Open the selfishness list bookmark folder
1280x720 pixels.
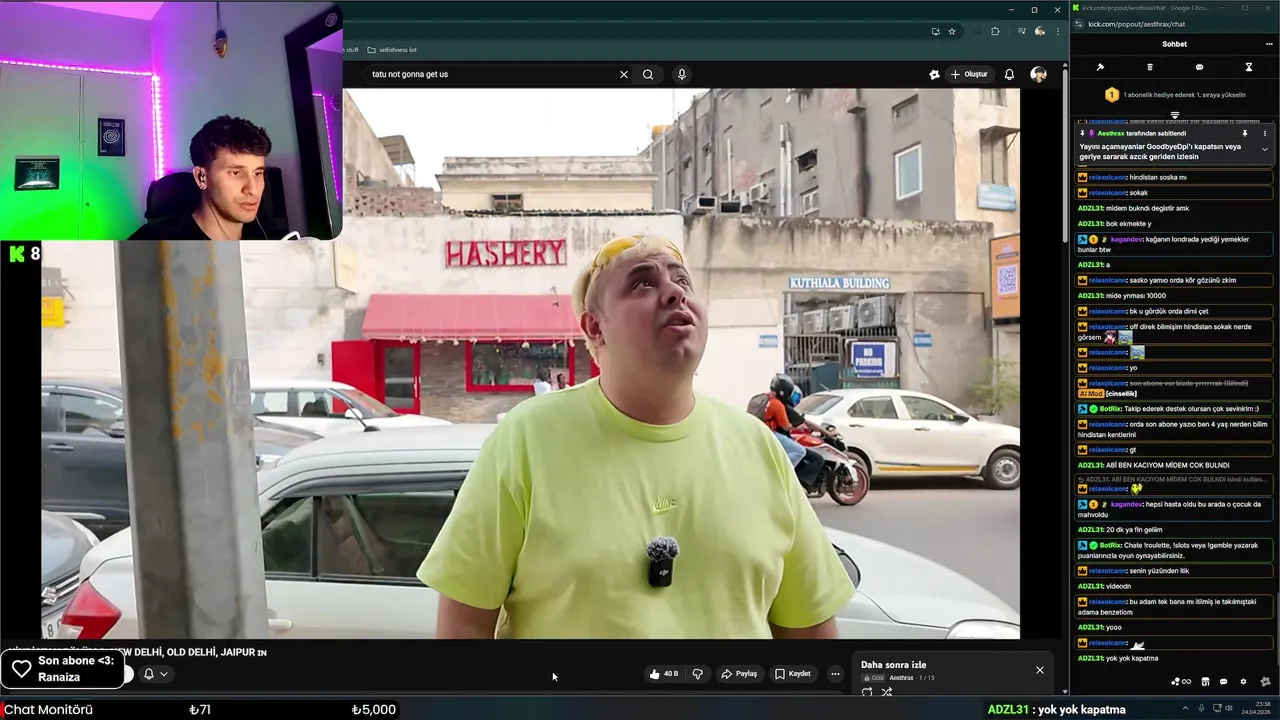pyautogui.click(x=392, y=49)
